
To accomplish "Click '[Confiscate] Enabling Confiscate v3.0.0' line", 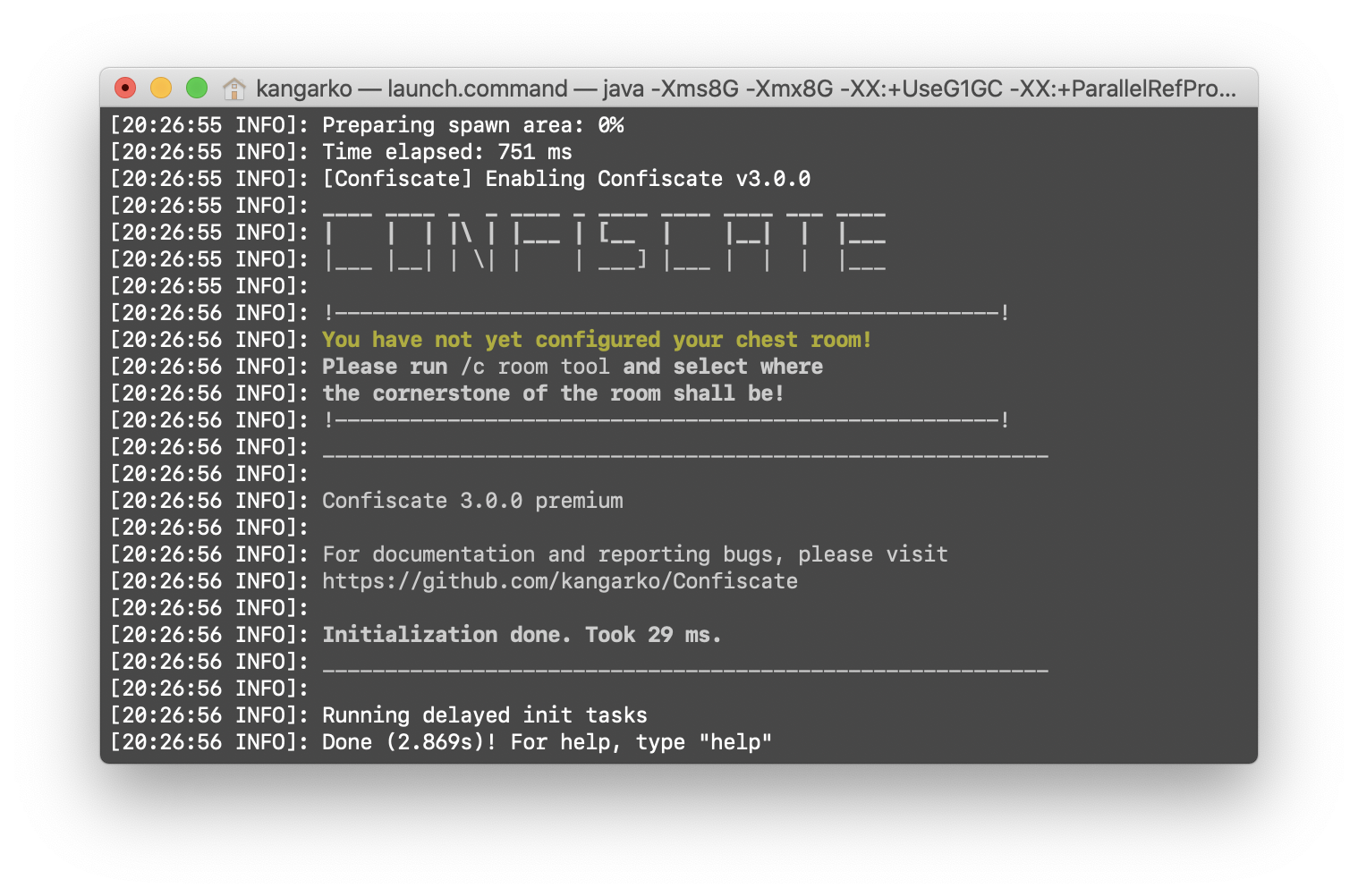I will (566, 179).
